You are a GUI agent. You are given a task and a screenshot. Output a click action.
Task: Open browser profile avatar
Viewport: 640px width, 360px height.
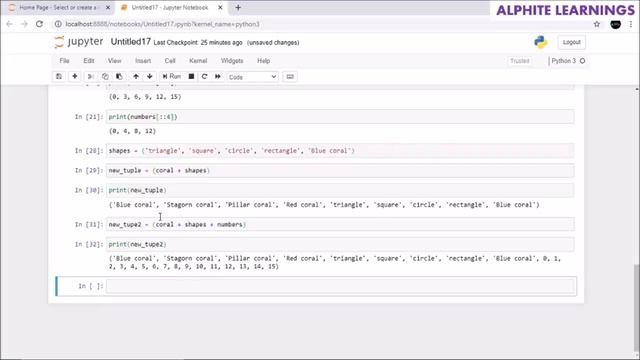(616, 24)
